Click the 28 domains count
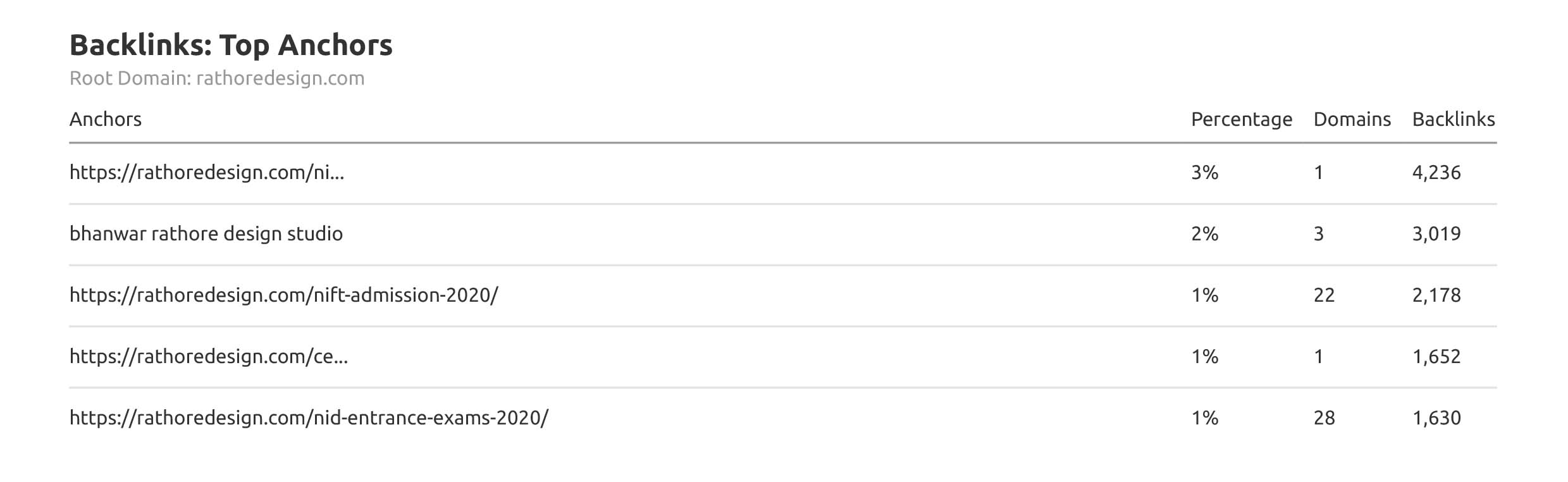This screenshot has height=482, width=1568. 1324,418
